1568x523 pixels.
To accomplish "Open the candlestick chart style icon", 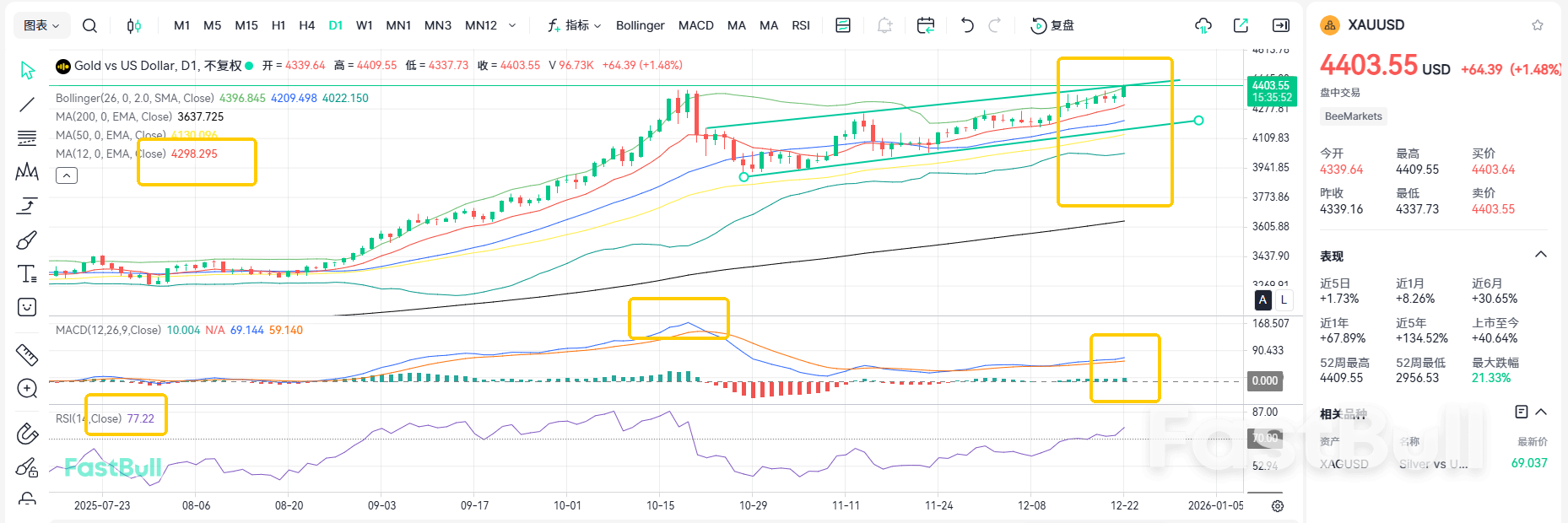I will (133, 25).
